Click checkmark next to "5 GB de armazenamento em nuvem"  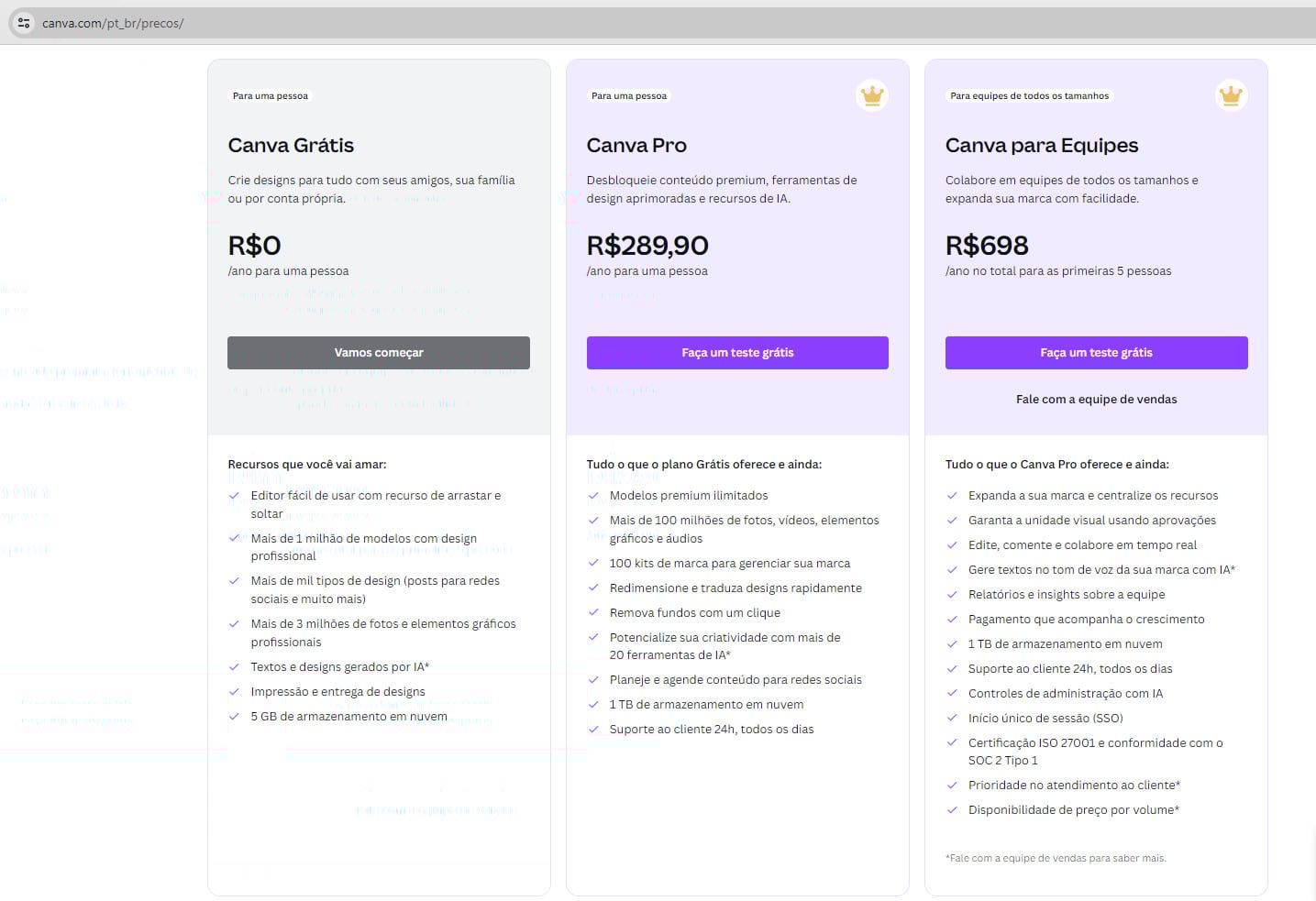point(234,717)
